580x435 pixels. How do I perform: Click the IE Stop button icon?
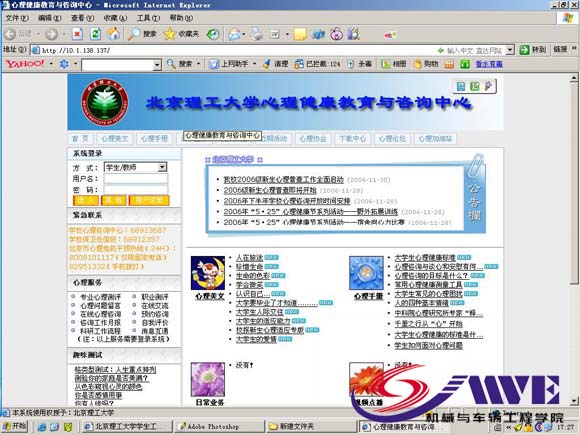(77, 34)
